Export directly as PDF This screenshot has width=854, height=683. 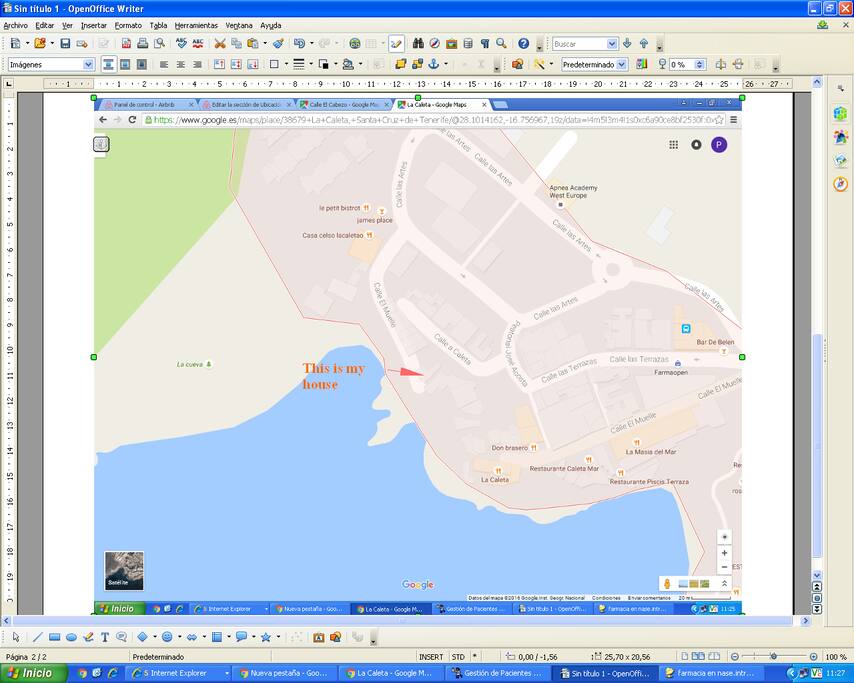(126, 44)
